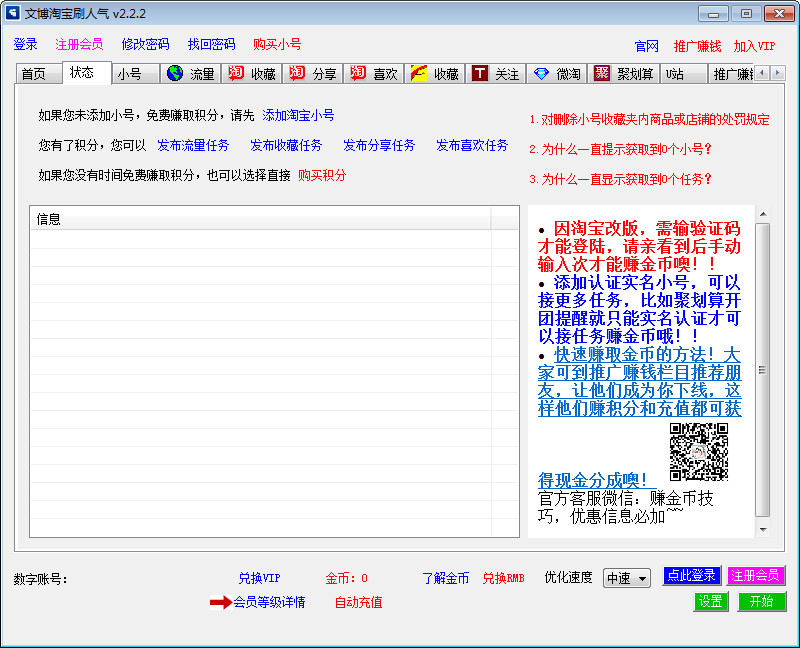
Task: Click the green 开始 button
Action: (761, 601)
